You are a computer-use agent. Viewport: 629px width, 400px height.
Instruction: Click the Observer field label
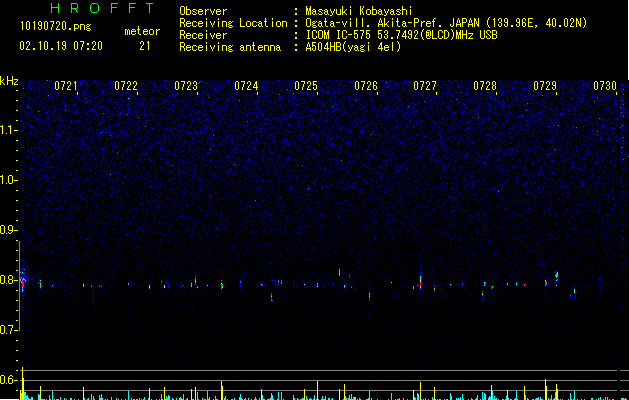[x=203, y=11]
